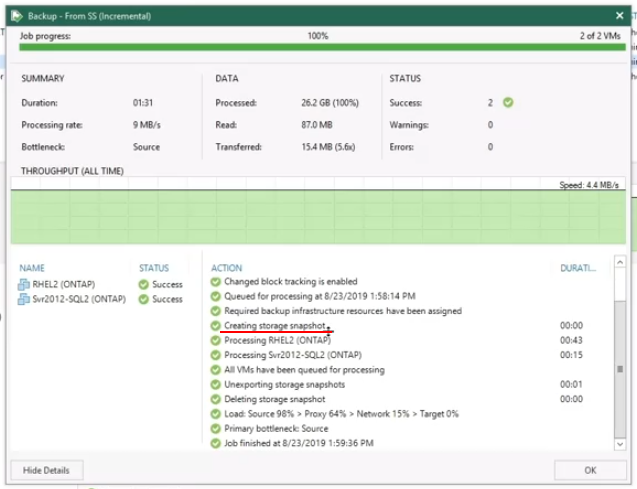Image resolution: width=637 pixels, height=489 pixels.
Task: Click the action list scroll up arrow
Action: point(620,262)
